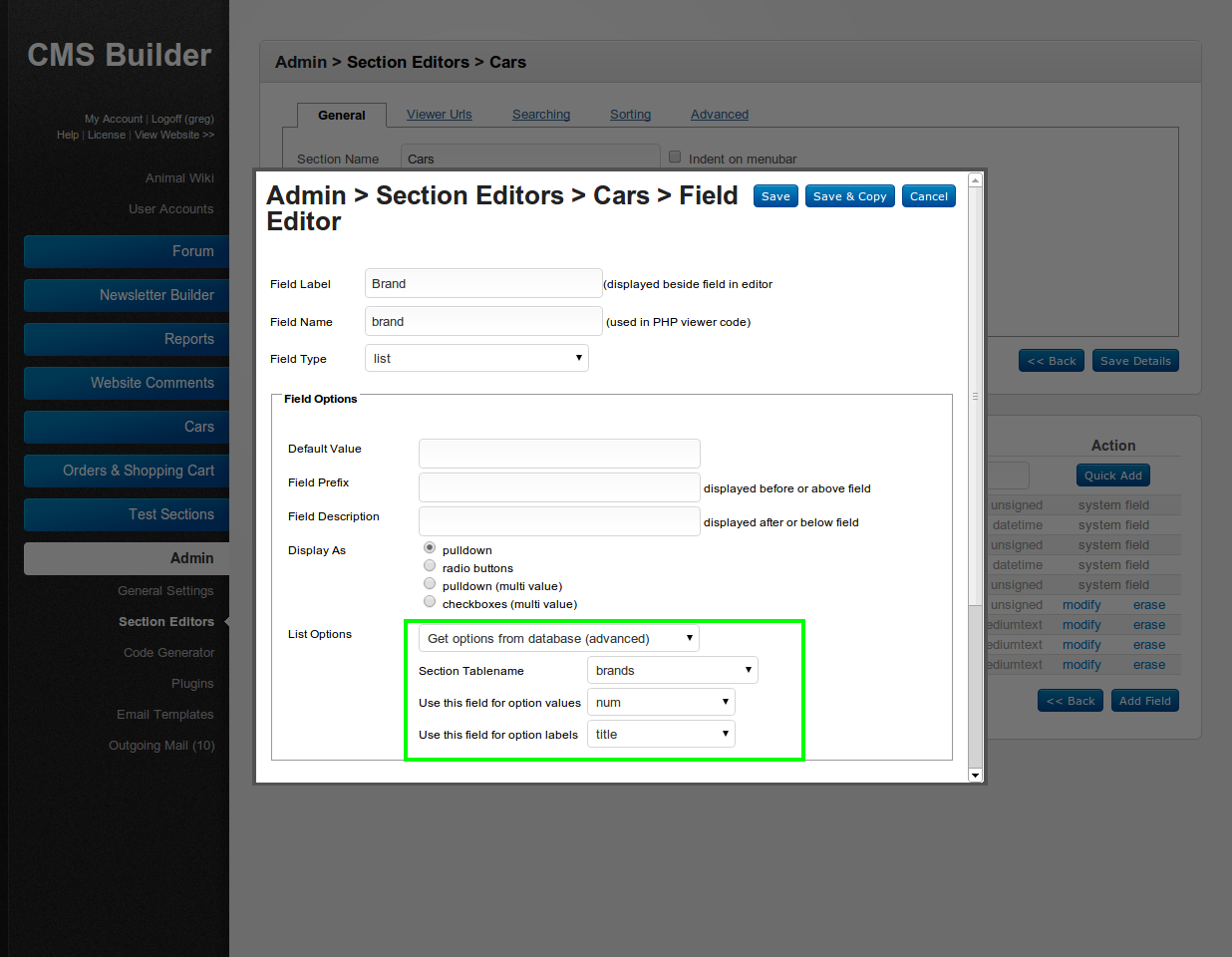The width and height of the screenshot is (1232, 957).
Task: Cancel the Field Editor dialog
Action: [928, 196]
